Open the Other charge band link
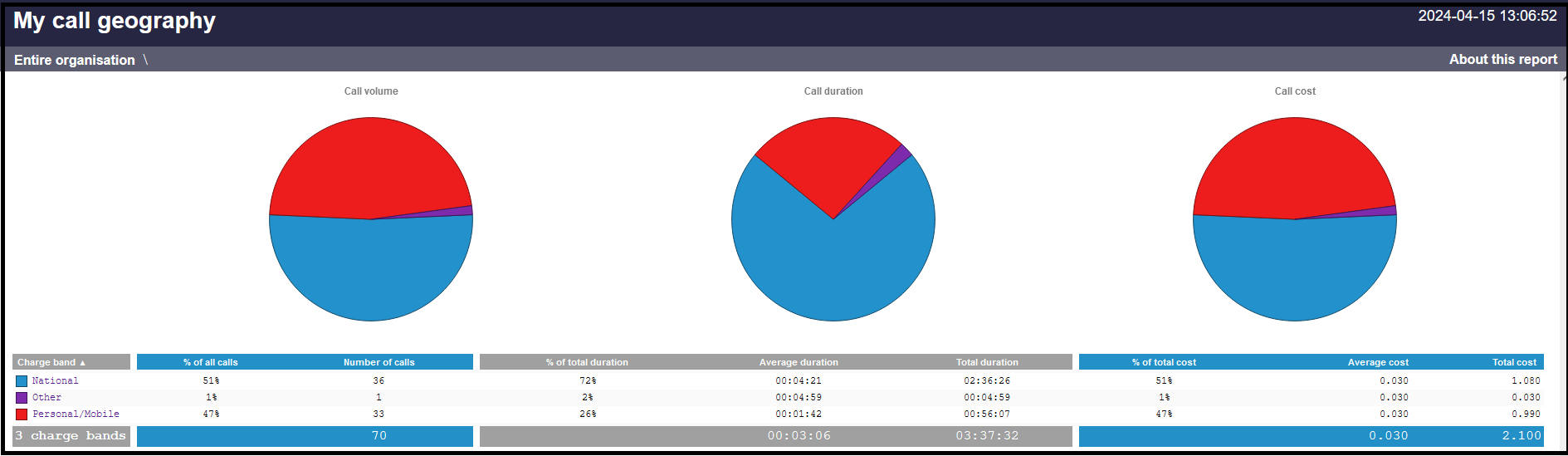This screenshot has height=456, width=1568. click(x=46, y=398)
